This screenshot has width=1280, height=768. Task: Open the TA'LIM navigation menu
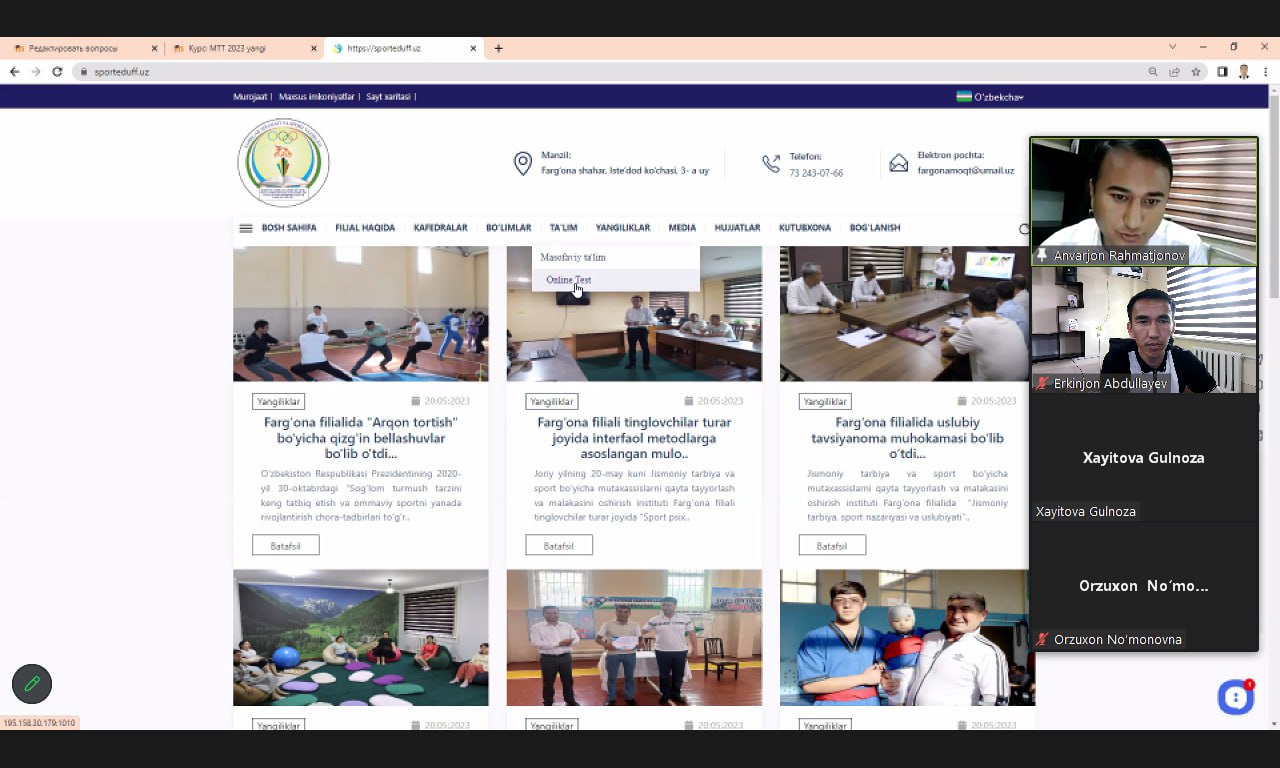pyautogui.click(x=563, y=228)
